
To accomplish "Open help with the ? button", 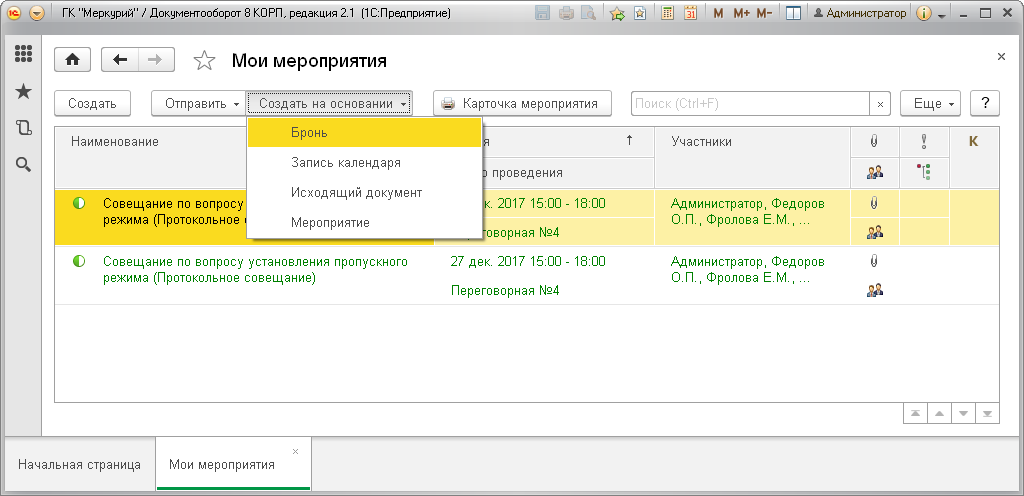I will tap(985, 103).
